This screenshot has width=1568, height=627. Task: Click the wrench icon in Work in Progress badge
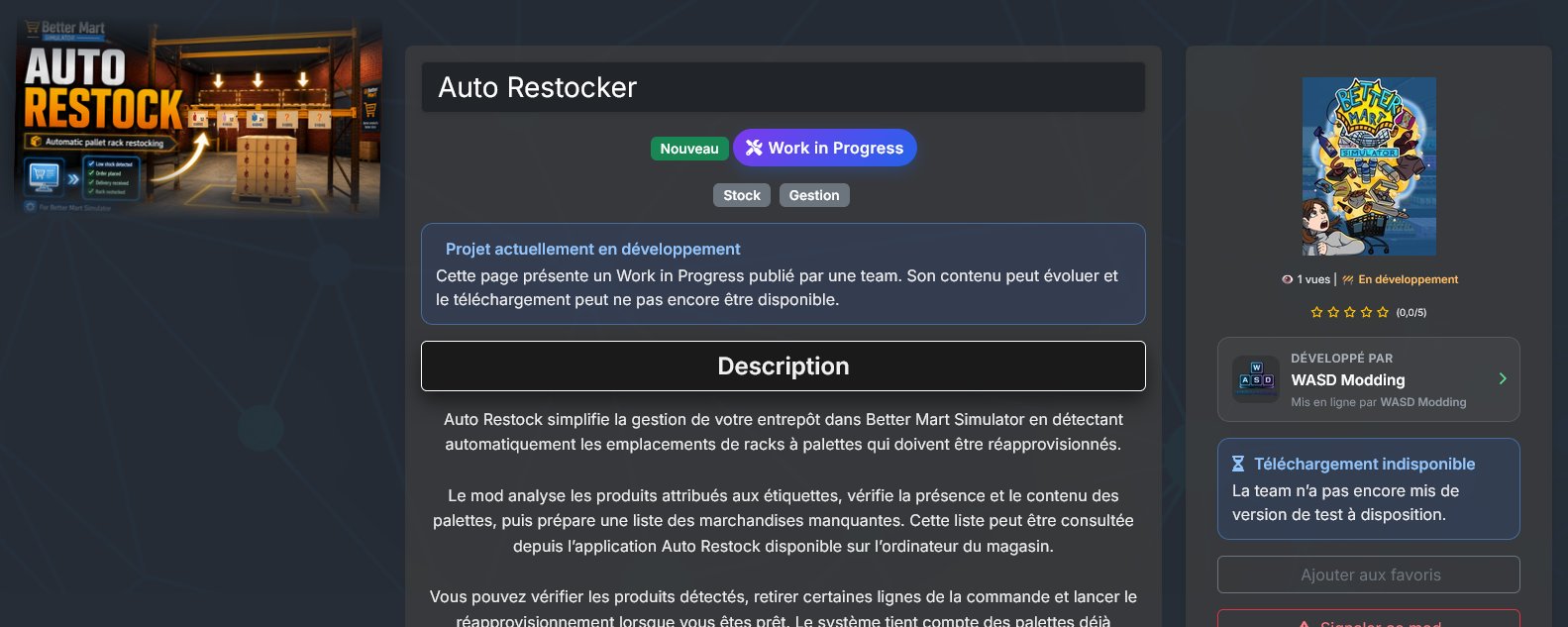point(754,148)
